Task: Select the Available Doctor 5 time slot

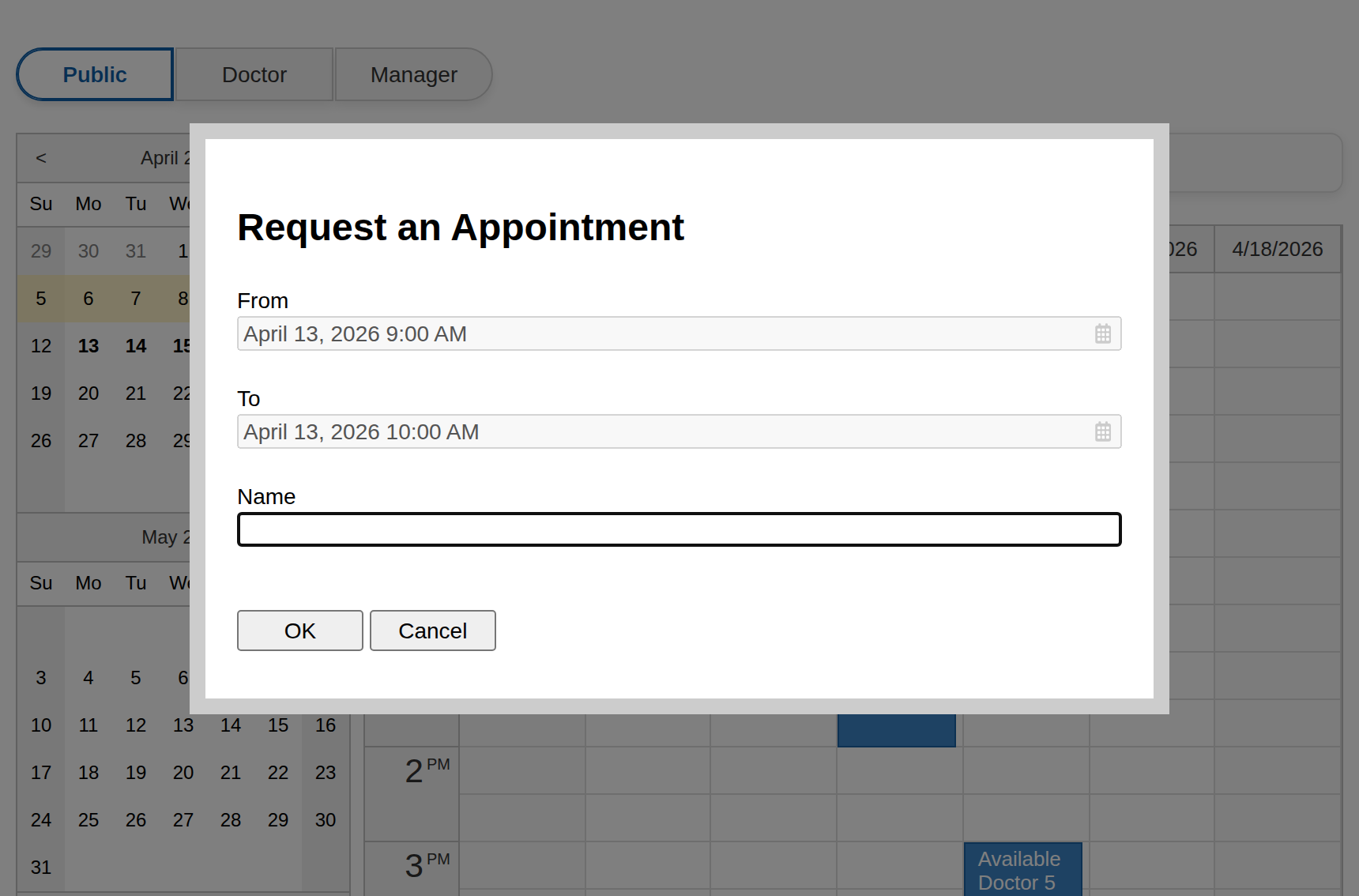Action: click(1022, 869)
